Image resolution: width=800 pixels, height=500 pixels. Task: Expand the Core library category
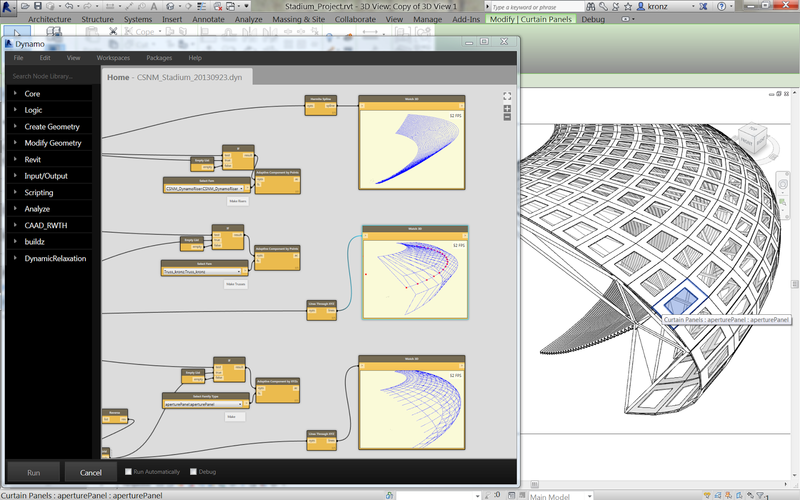32,93
